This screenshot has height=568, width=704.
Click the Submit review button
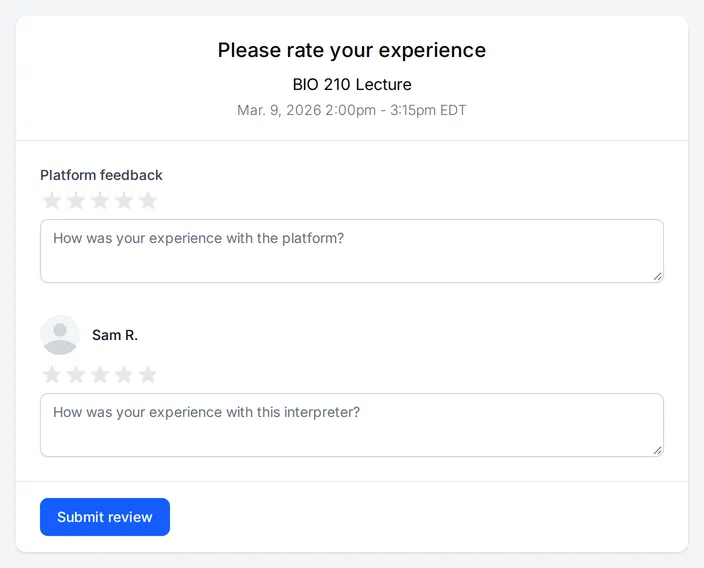105,517
